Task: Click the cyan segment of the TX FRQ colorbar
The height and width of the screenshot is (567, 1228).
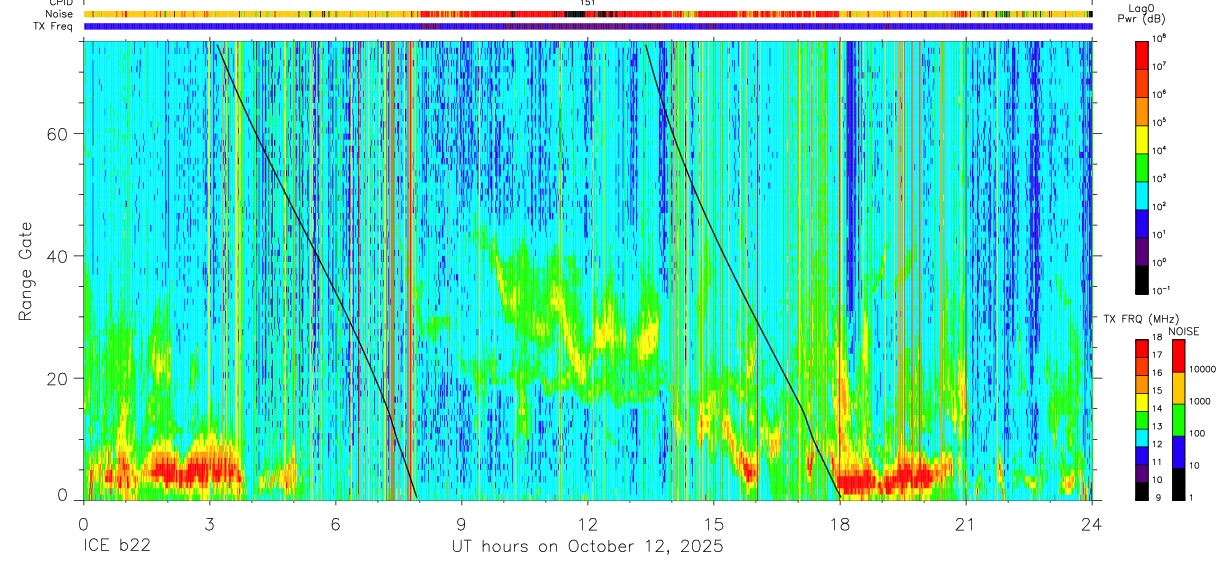Action: click(x=1142, y=437)
